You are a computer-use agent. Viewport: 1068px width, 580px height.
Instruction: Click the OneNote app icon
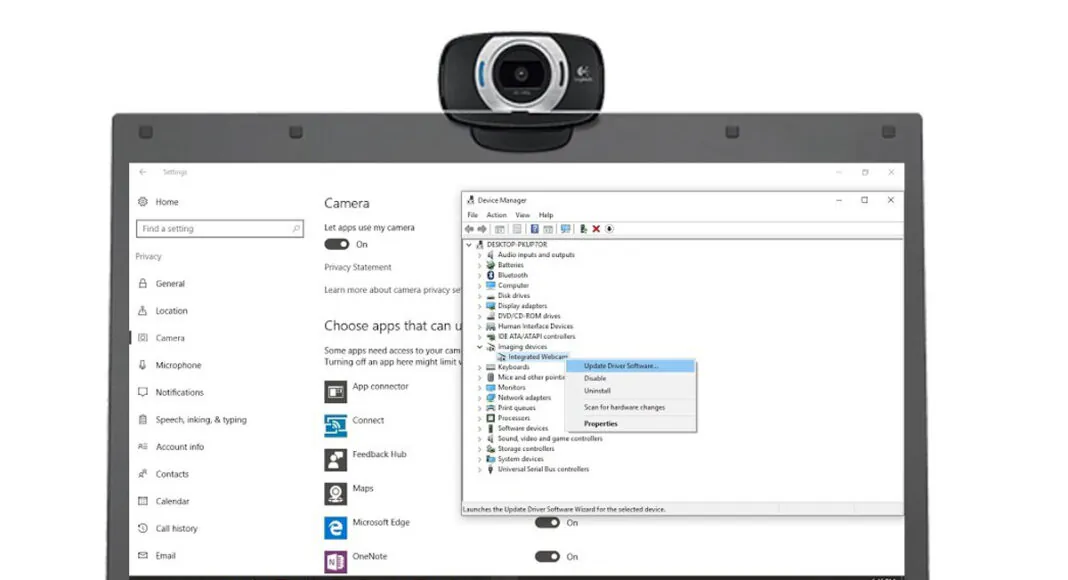335,561
